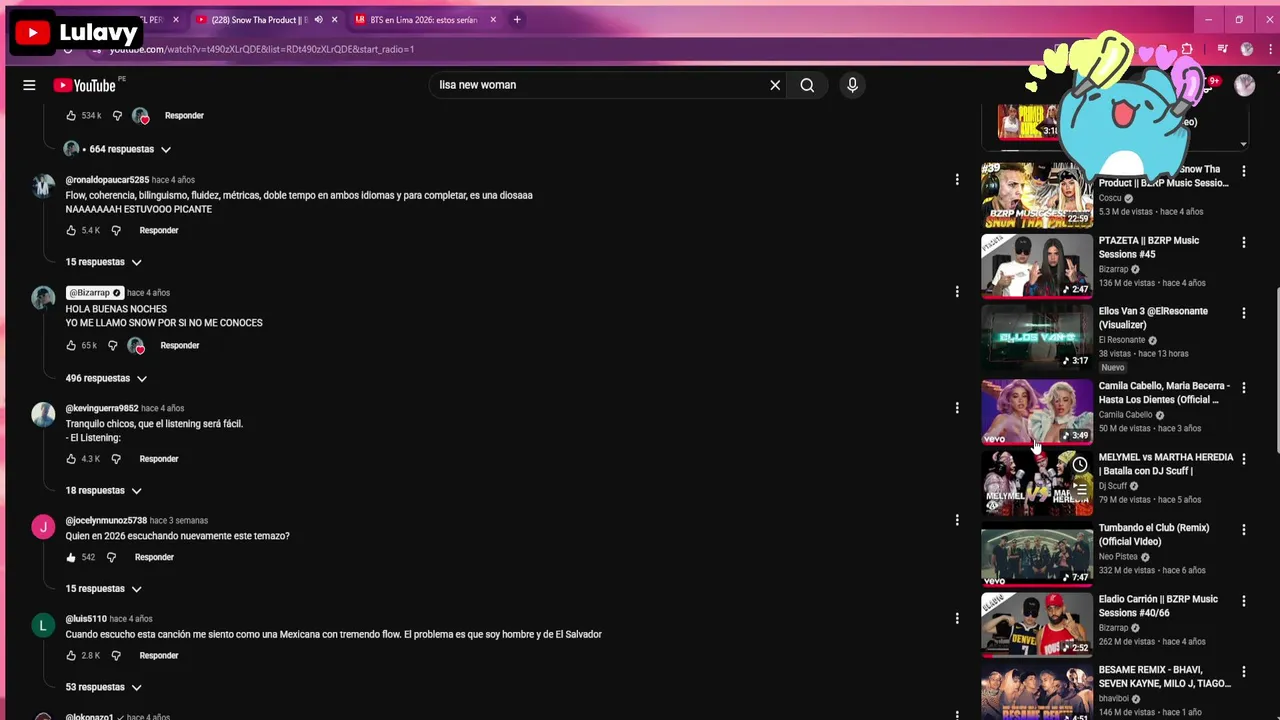Like the comment by @luis5110
1280x720 pixels.
coord(71,656)
